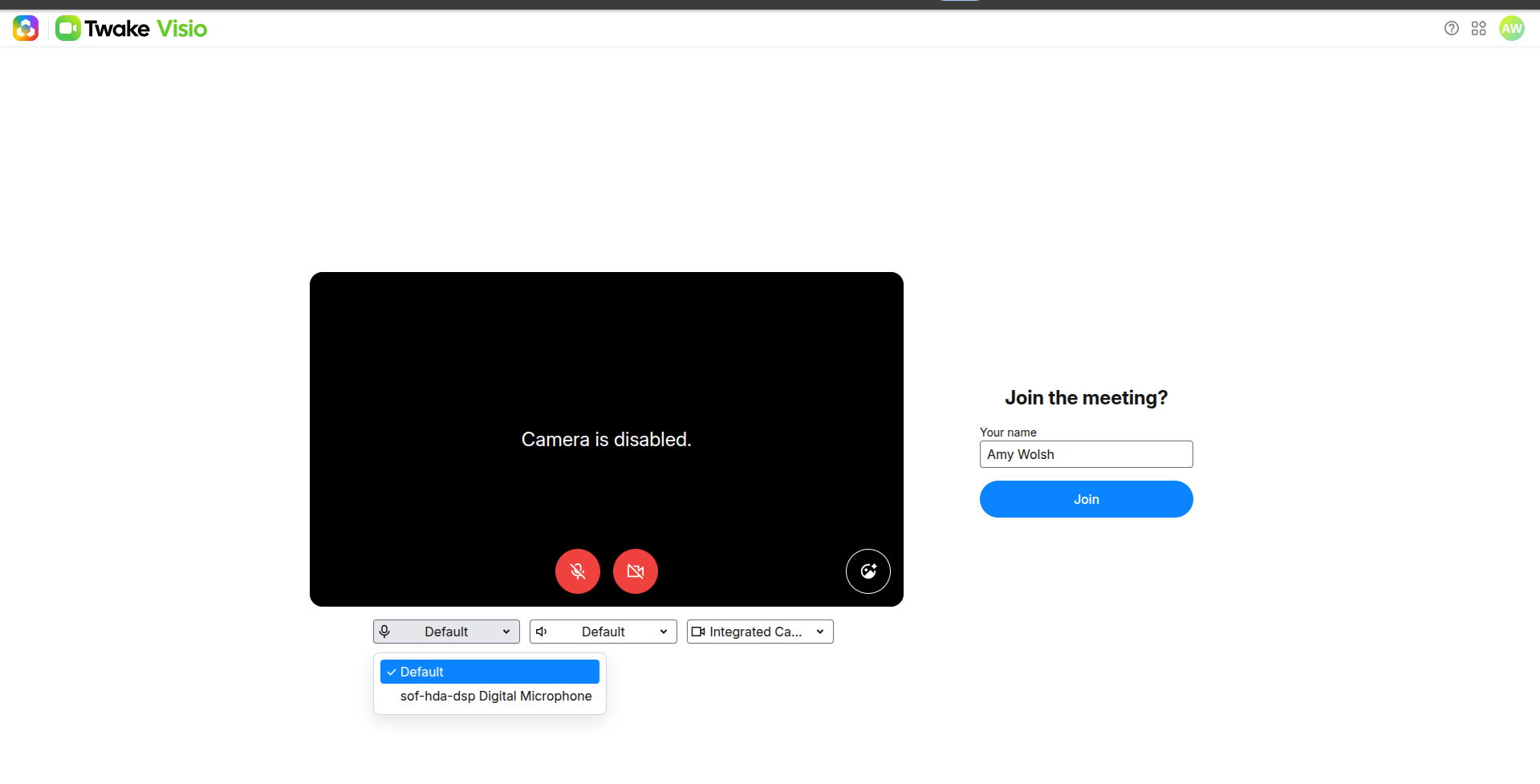Collapse the microphone Default dropdown
This screenshot has height=784, width=1540.
point(446,632)
